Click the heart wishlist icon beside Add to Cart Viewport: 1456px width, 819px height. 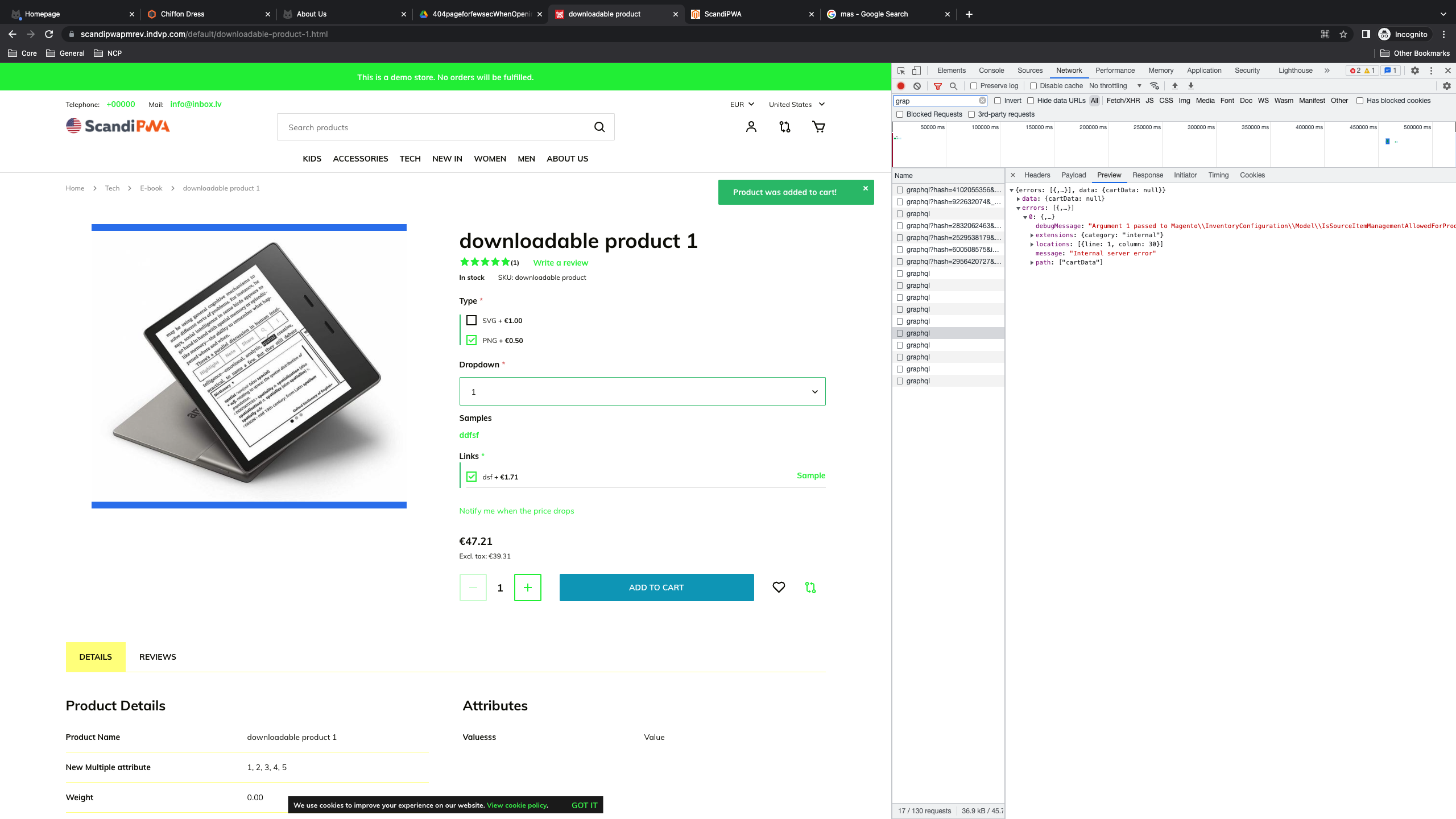[x=779, y=587]
